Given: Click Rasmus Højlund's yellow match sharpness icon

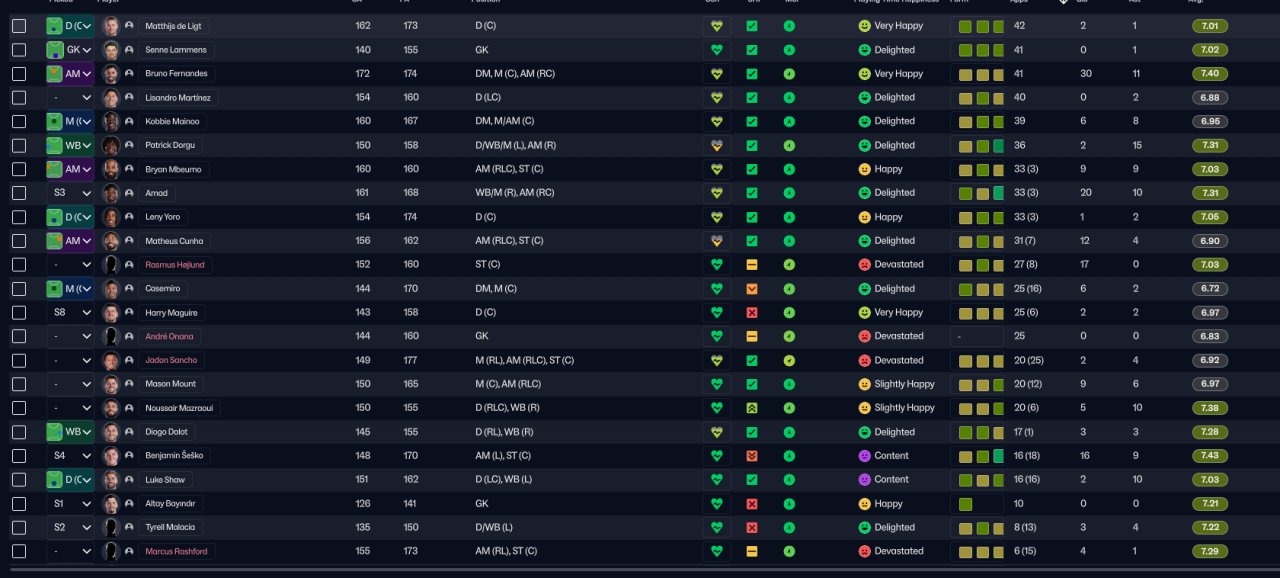Looking at the screenshot, I should point(752,265).
